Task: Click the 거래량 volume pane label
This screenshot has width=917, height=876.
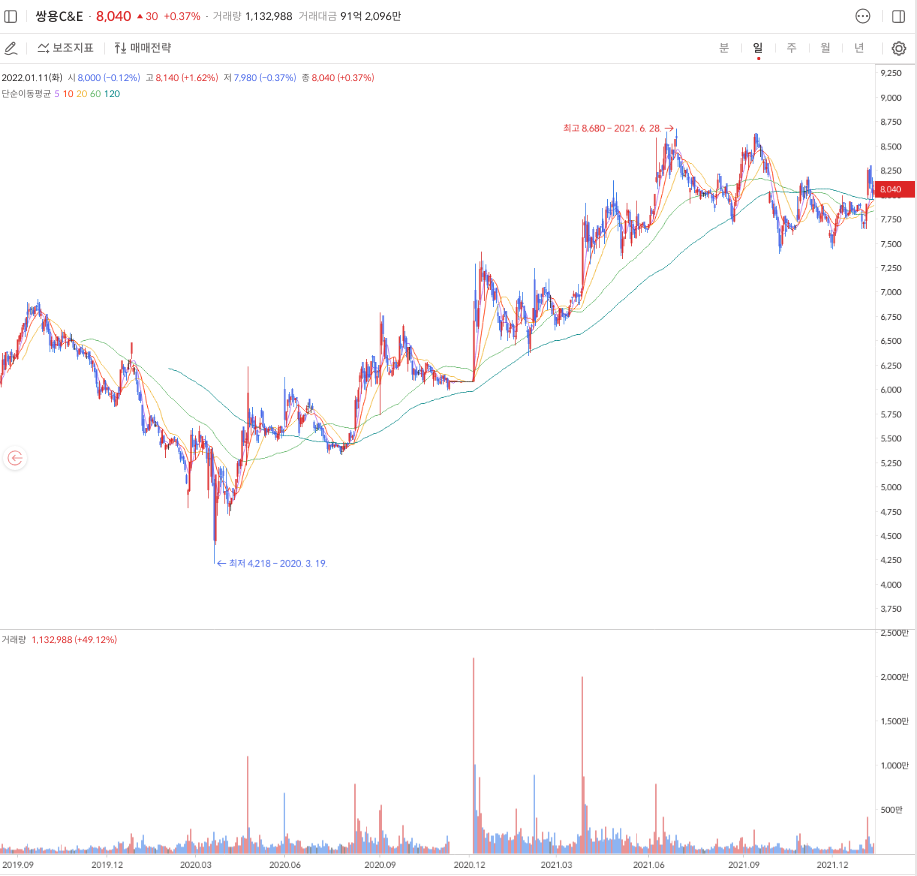Action: pyautogui.click(x=13, y=640)
